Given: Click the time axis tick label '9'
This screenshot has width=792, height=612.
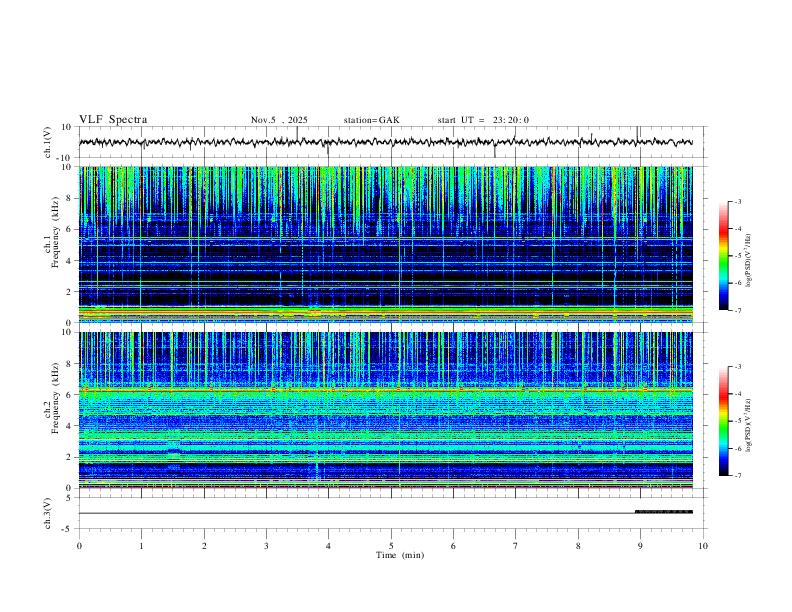Looking at the screenshot, I should click(640, 546).
